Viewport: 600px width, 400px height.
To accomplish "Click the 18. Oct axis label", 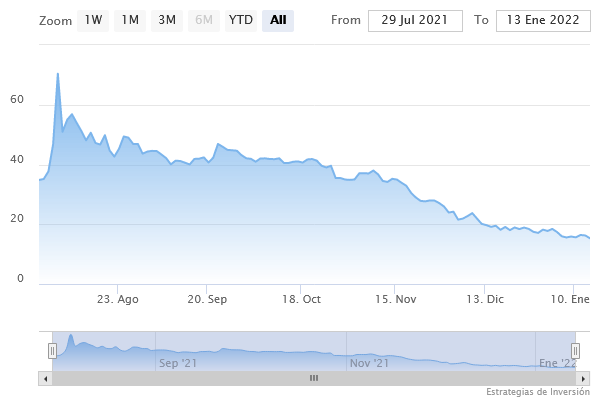I will point(301,299).
